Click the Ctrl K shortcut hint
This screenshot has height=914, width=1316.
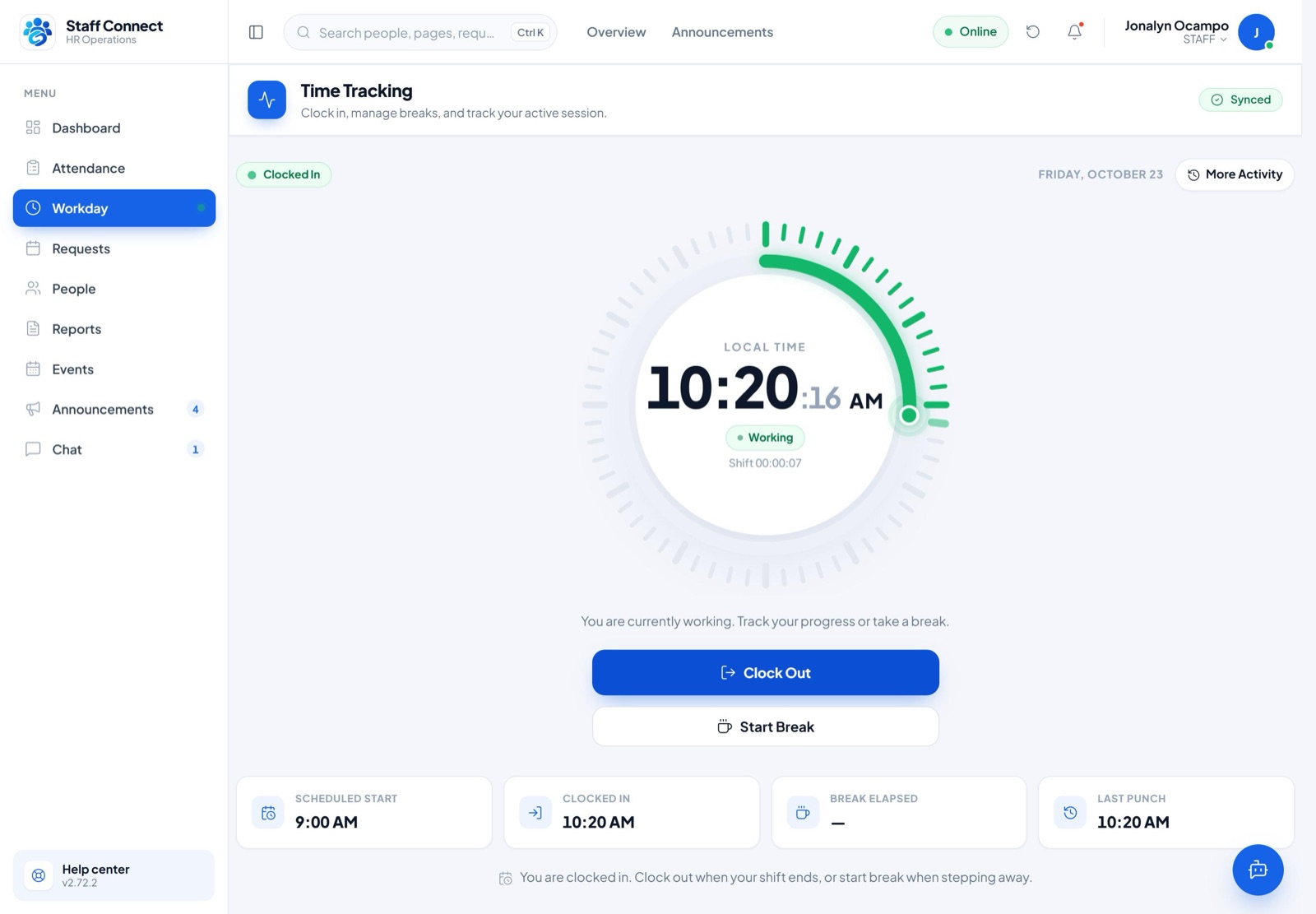[x=531, y=32]
